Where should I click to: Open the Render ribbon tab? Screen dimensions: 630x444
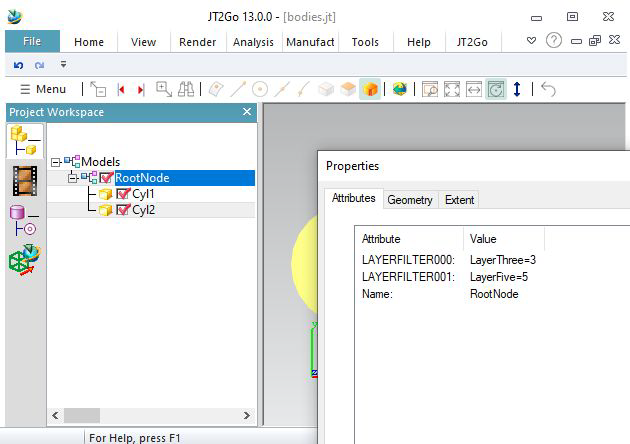(197, 42)
